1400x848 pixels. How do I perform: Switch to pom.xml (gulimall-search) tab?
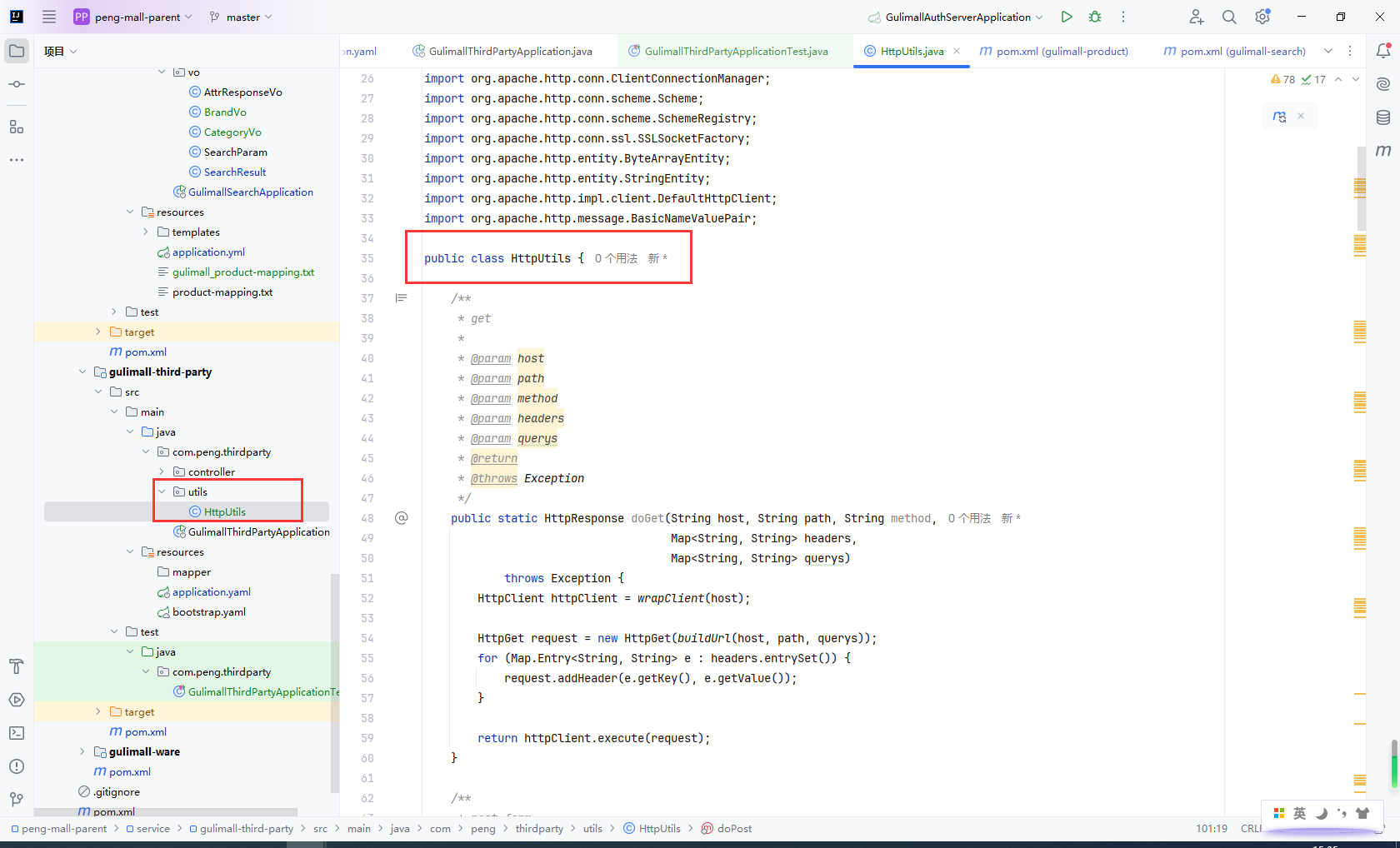1235,51
